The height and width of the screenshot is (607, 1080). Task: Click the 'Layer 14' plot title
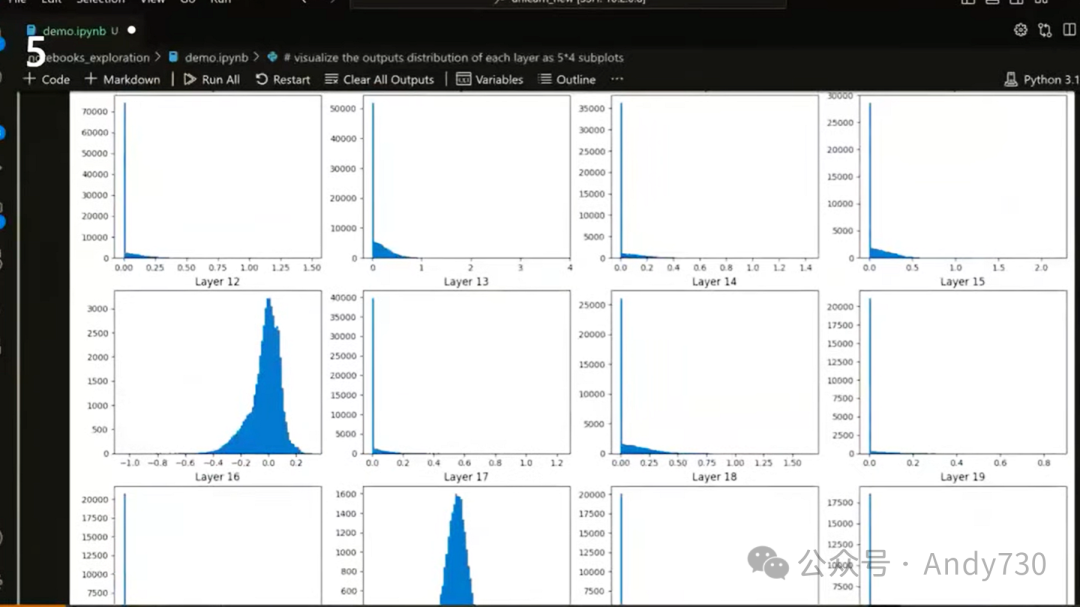point(714,282)
